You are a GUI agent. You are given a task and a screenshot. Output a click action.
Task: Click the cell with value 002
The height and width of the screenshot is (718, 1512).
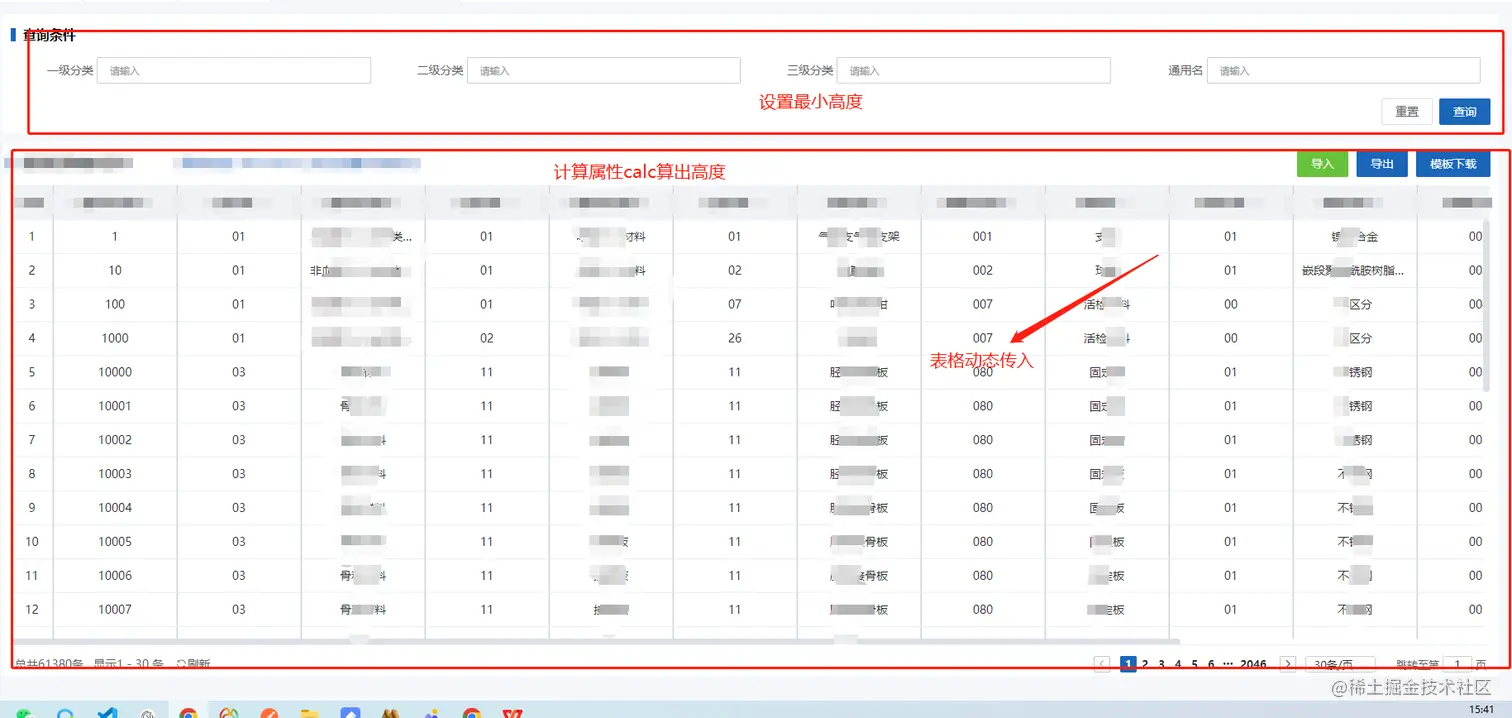click(x=983, y=271)
